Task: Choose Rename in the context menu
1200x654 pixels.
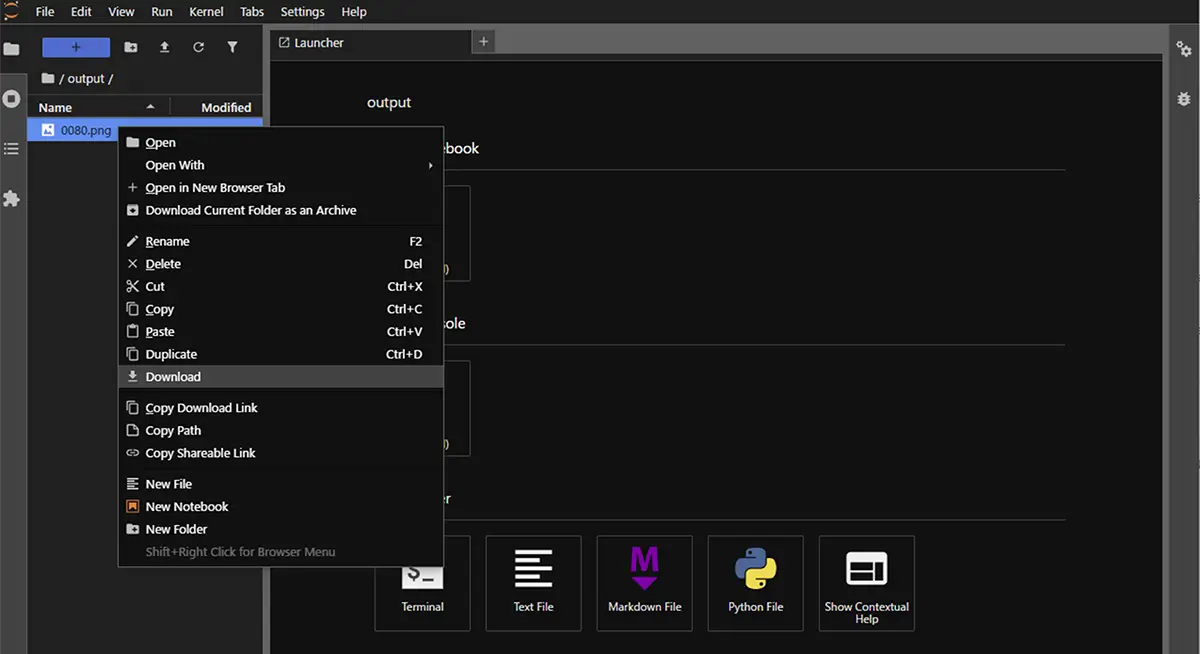Action: [167, 241]
